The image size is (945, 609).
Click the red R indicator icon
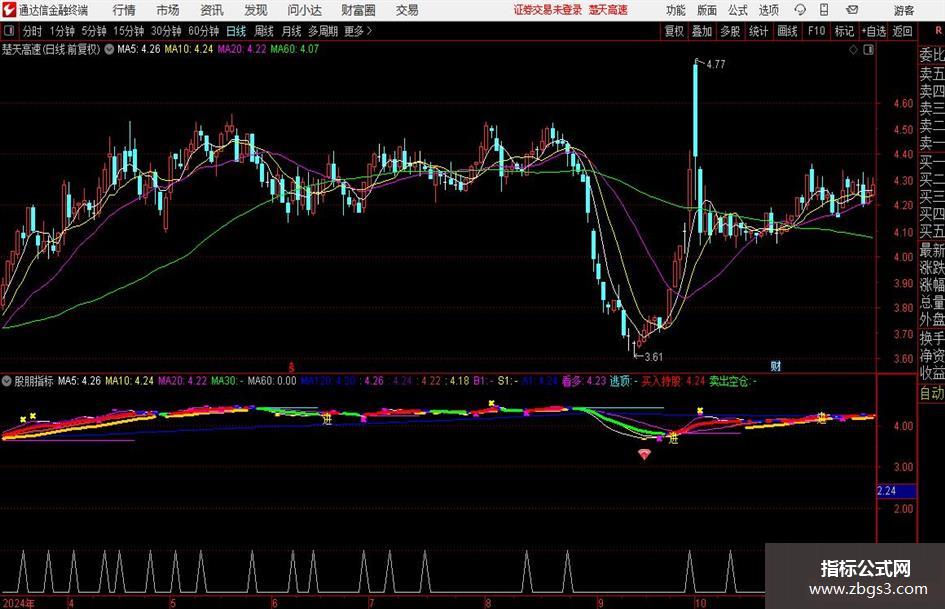click(938, 31)
